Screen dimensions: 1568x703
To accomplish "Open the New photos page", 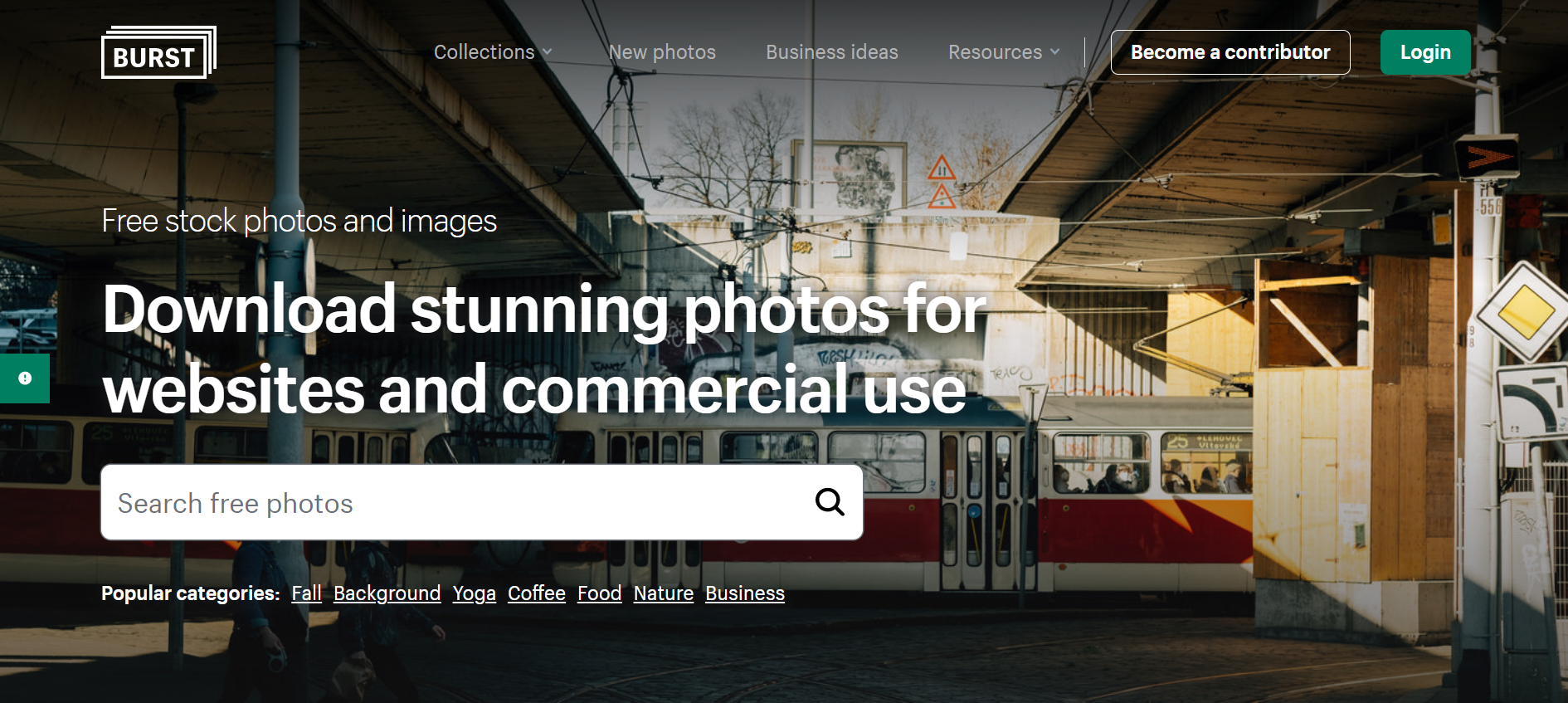I will (x=662, y=52).
